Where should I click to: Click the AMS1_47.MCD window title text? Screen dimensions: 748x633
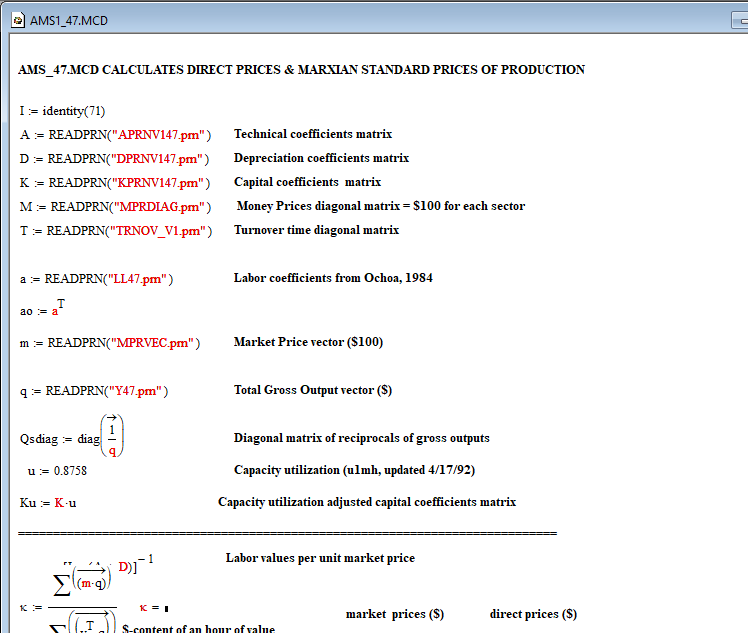tap(69, 21)
